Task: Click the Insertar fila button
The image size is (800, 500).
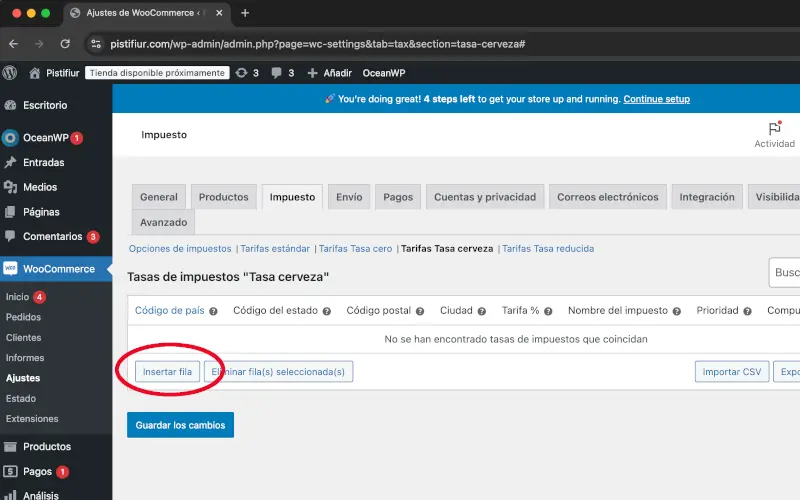Action: tap(167, 372)
